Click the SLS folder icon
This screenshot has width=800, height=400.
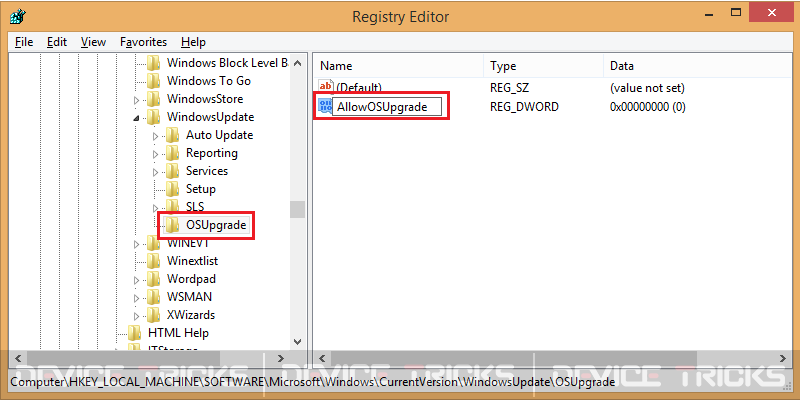coord(172,206)
